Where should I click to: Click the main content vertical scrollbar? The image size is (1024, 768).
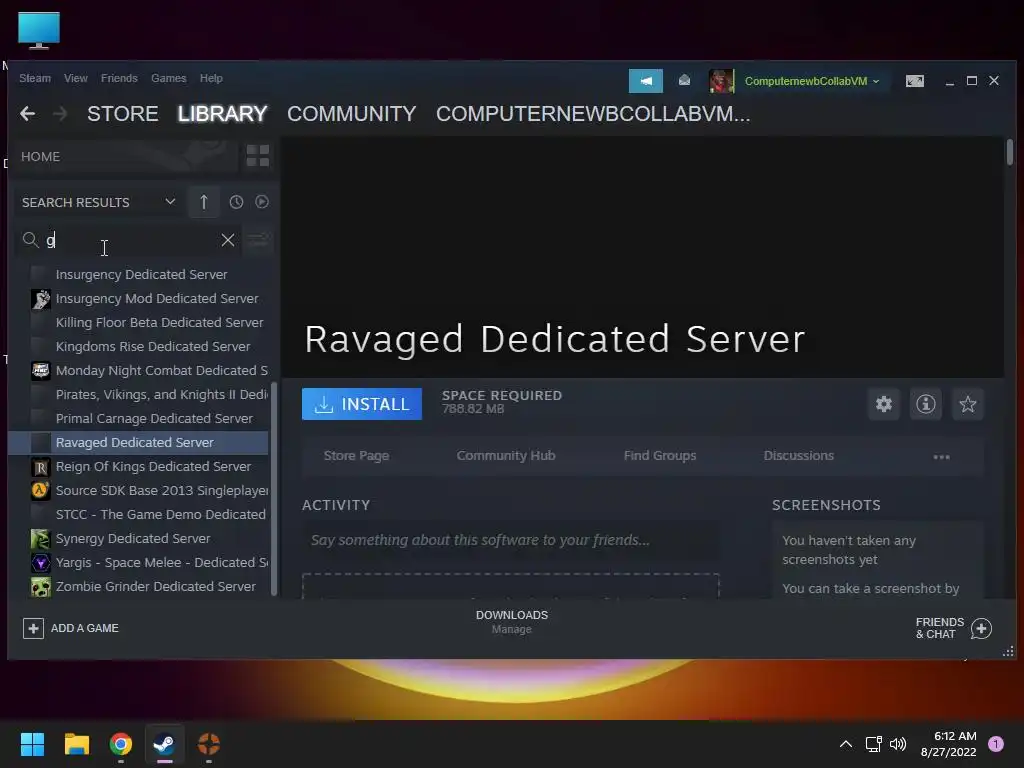1010,152
